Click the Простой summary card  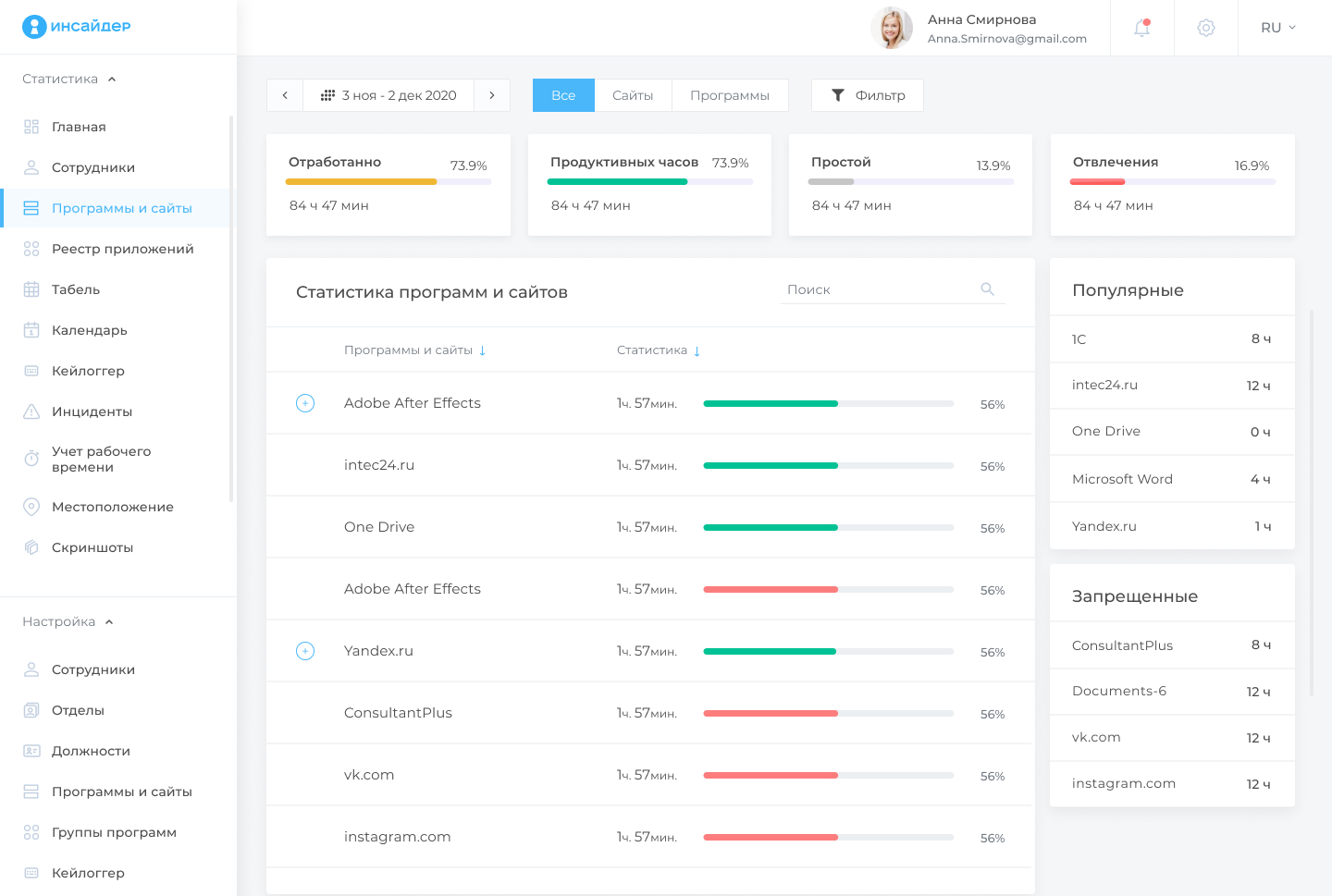click(910, 185)
